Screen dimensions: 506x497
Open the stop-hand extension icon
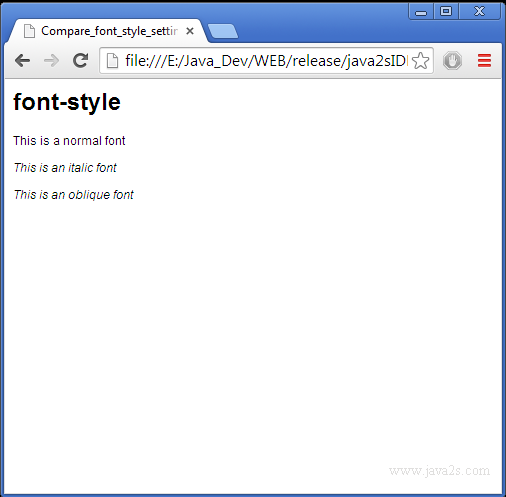click(452, 61)
